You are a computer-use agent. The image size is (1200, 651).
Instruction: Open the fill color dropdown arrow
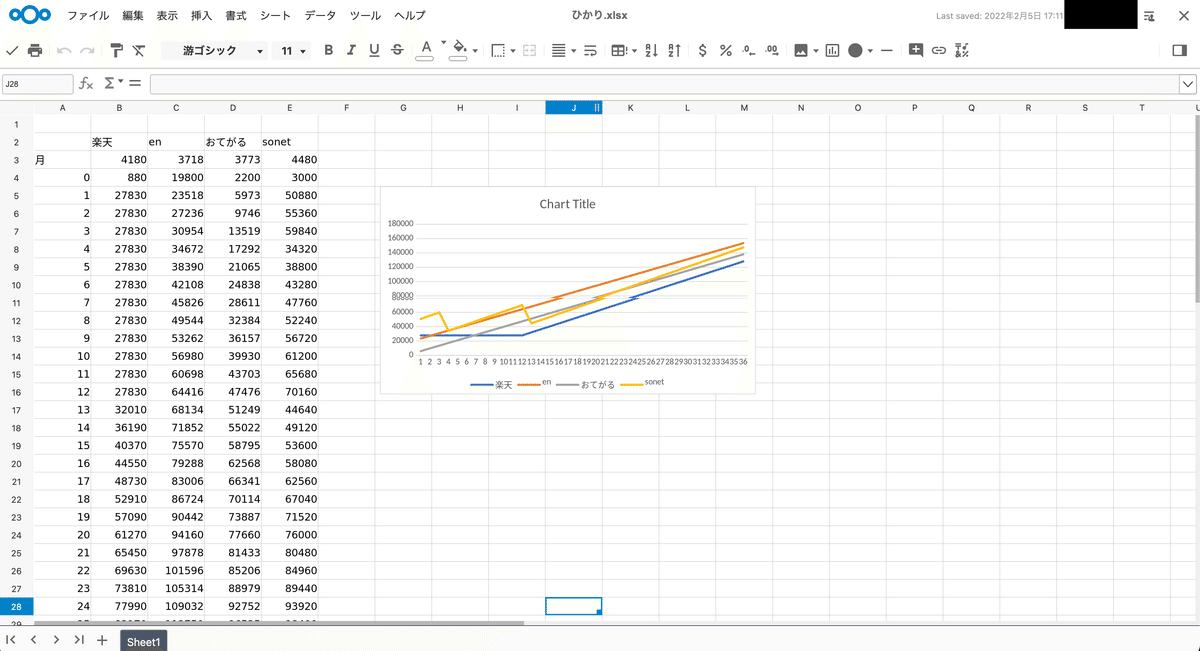[475, 50]
